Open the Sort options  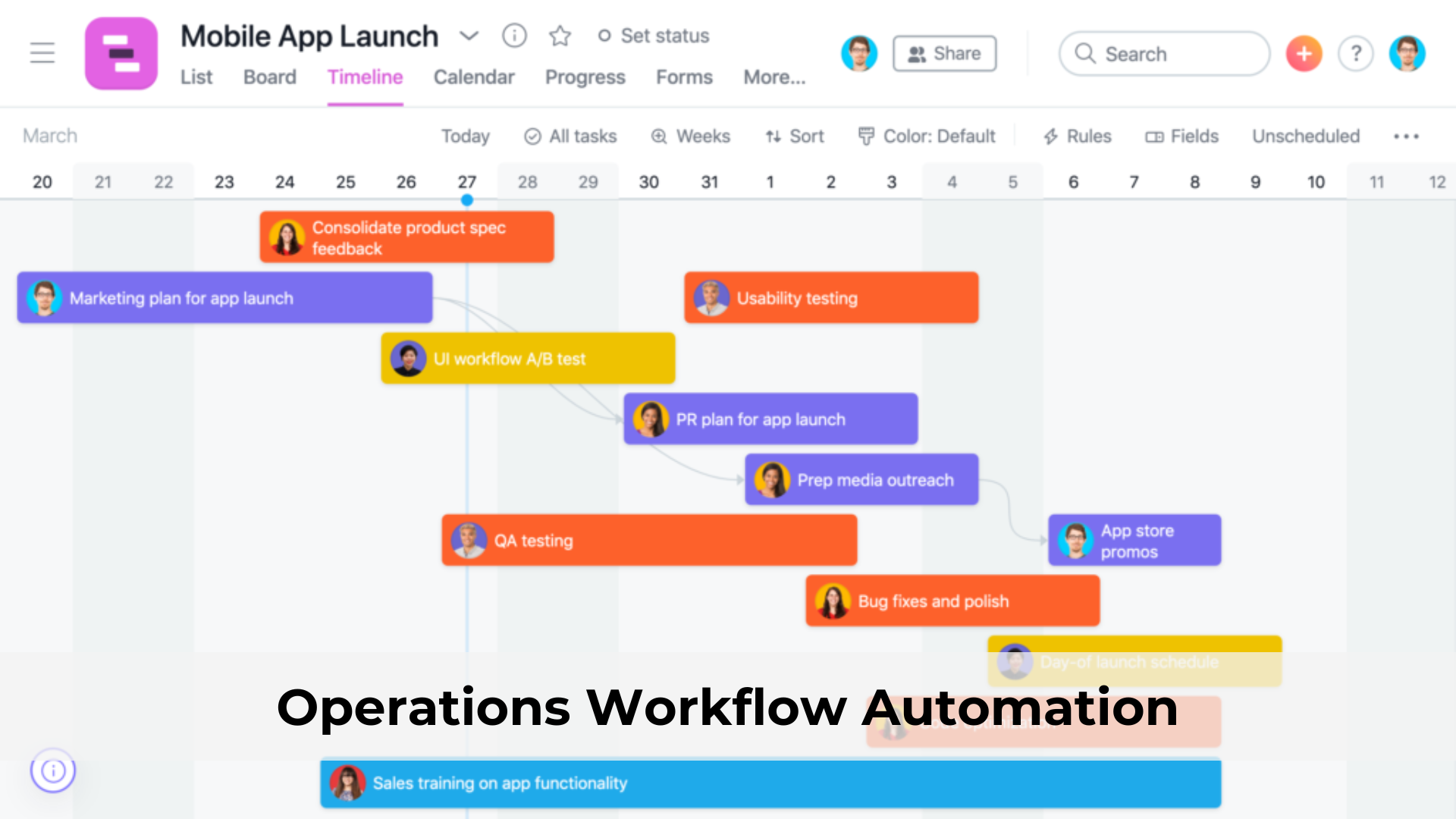tap(795, 136)
